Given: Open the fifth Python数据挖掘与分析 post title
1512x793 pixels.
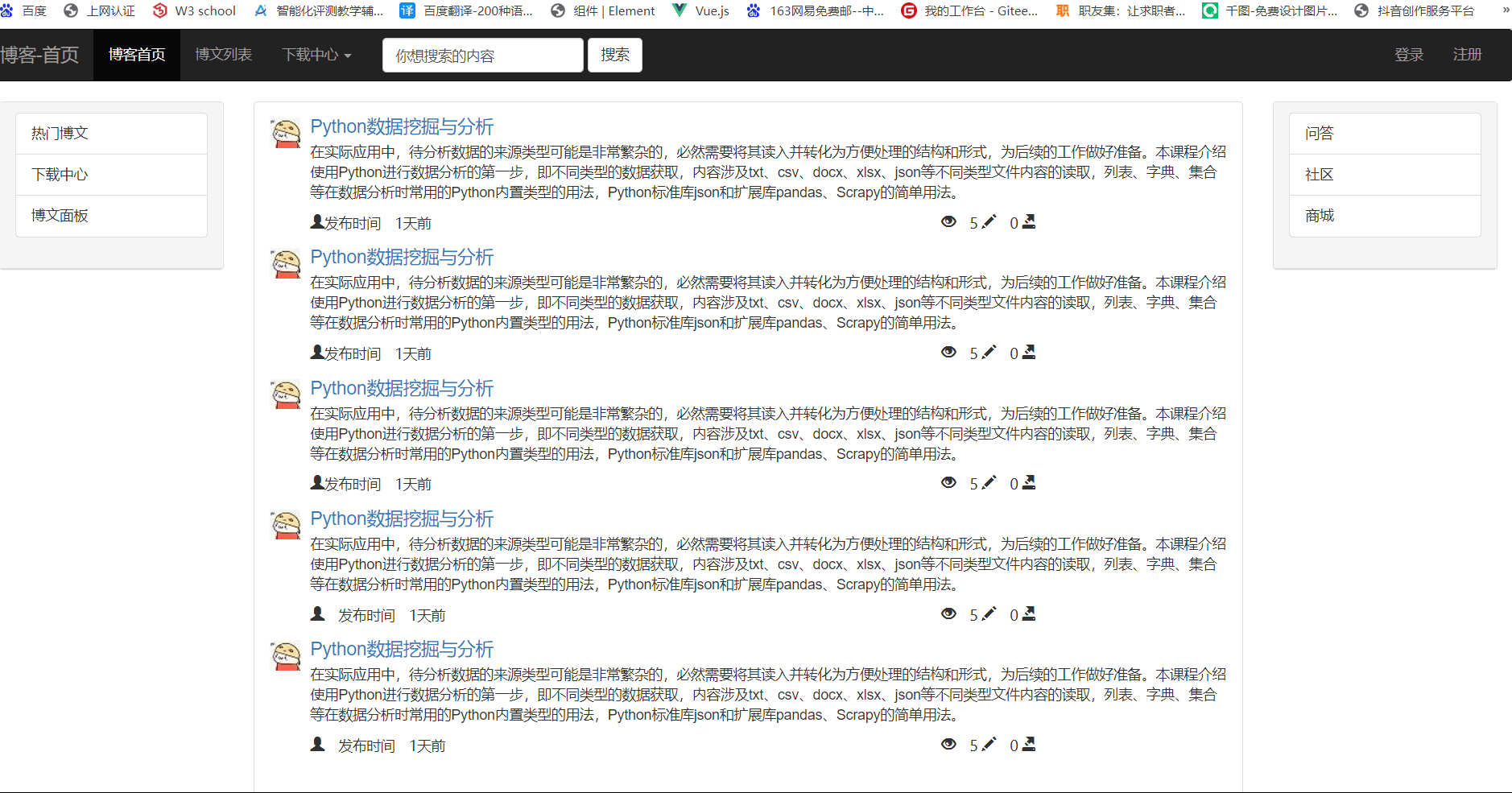Looking at the screenshot, I should tap(402, 650).
